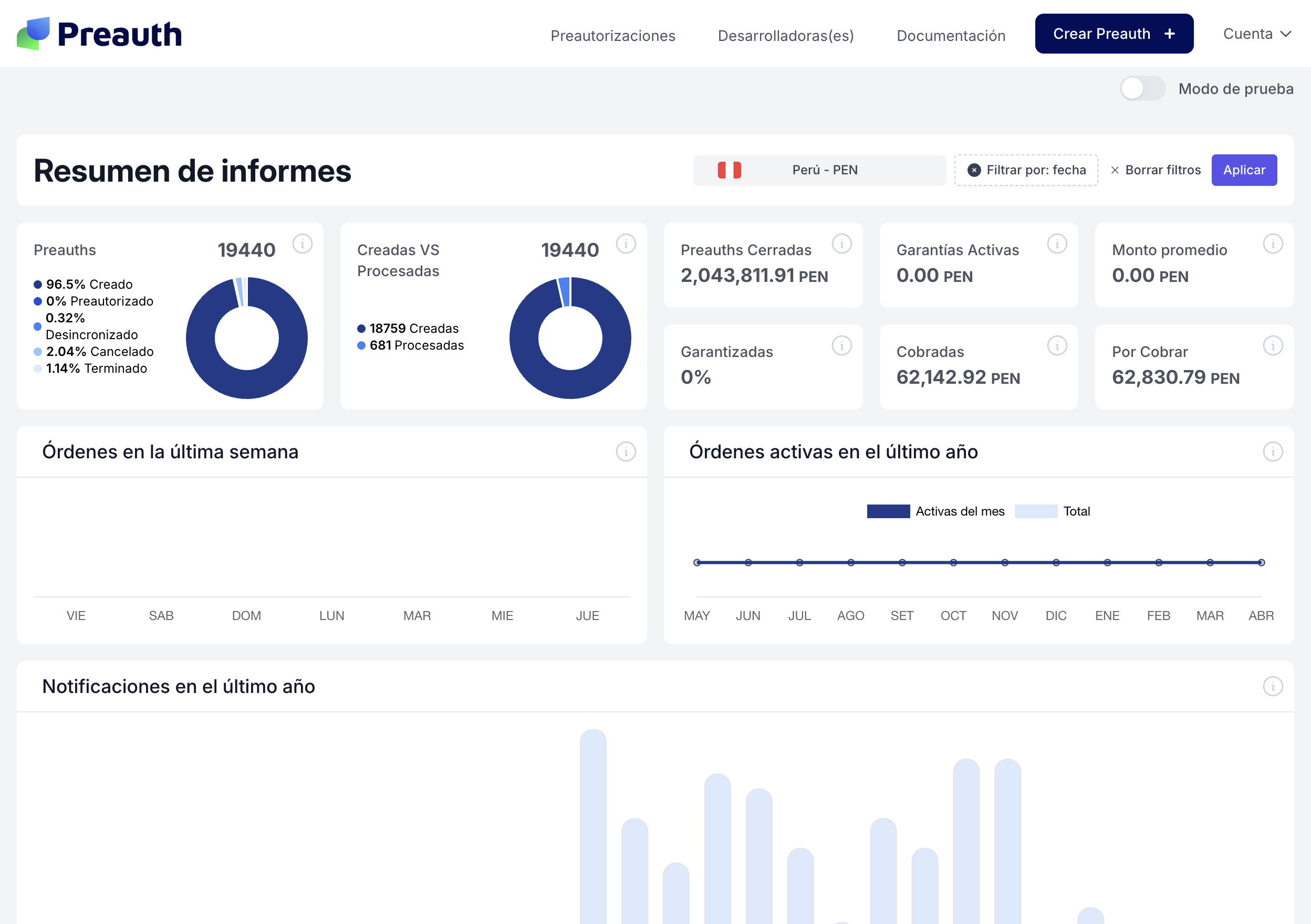Click the Notificaciones en el último año info icon

click(1273, 687)
